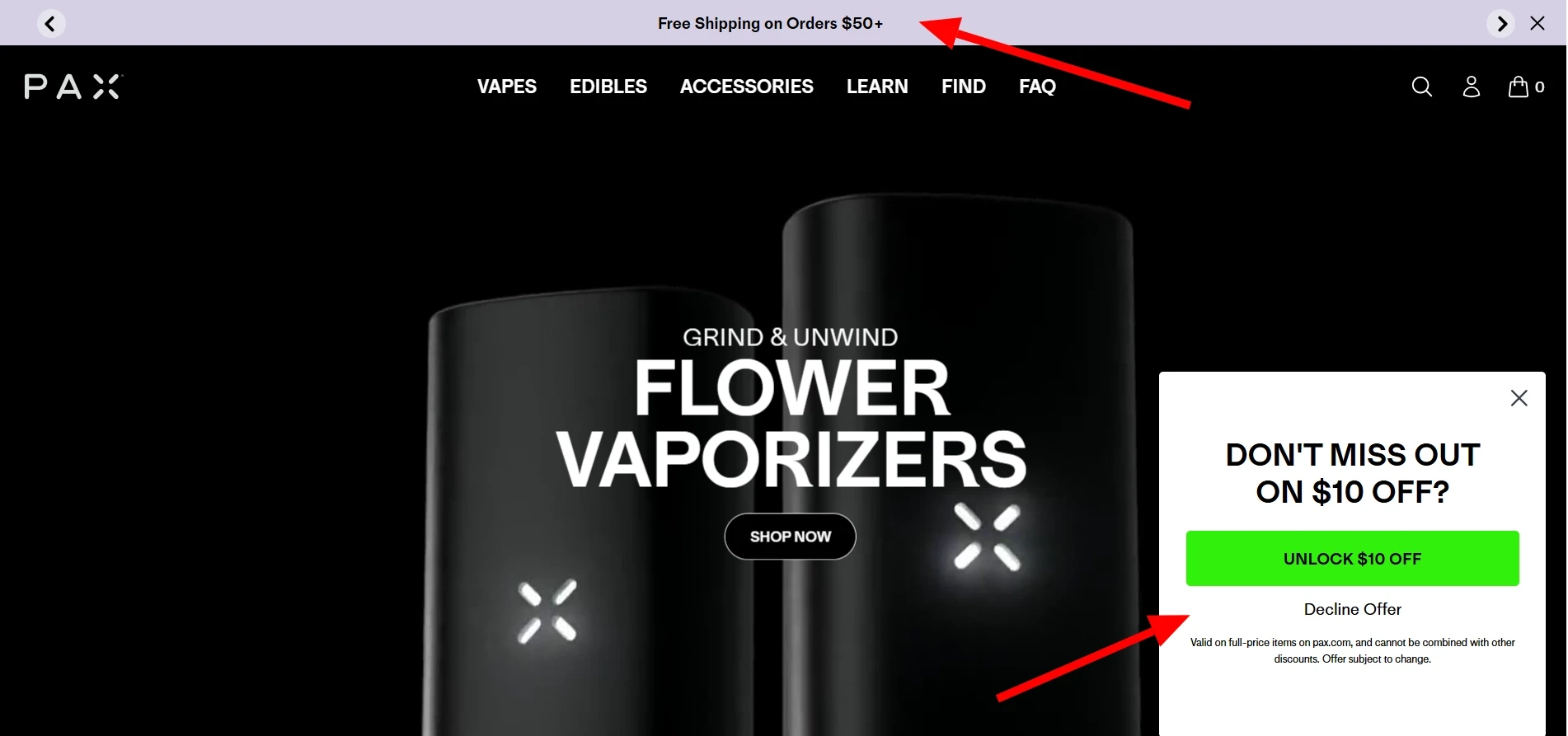Open the VAPES menu
1568x736 pixels.
pyautogui.click(x=507, y=87)
